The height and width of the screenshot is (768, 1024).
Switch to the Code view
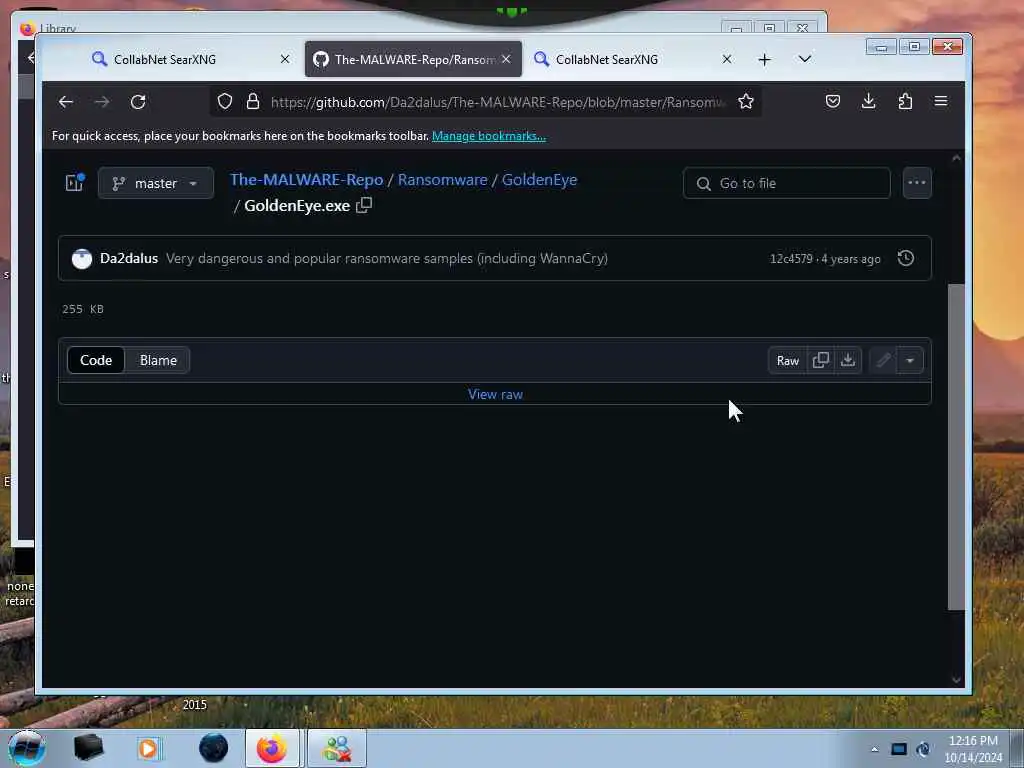[96, 360]
